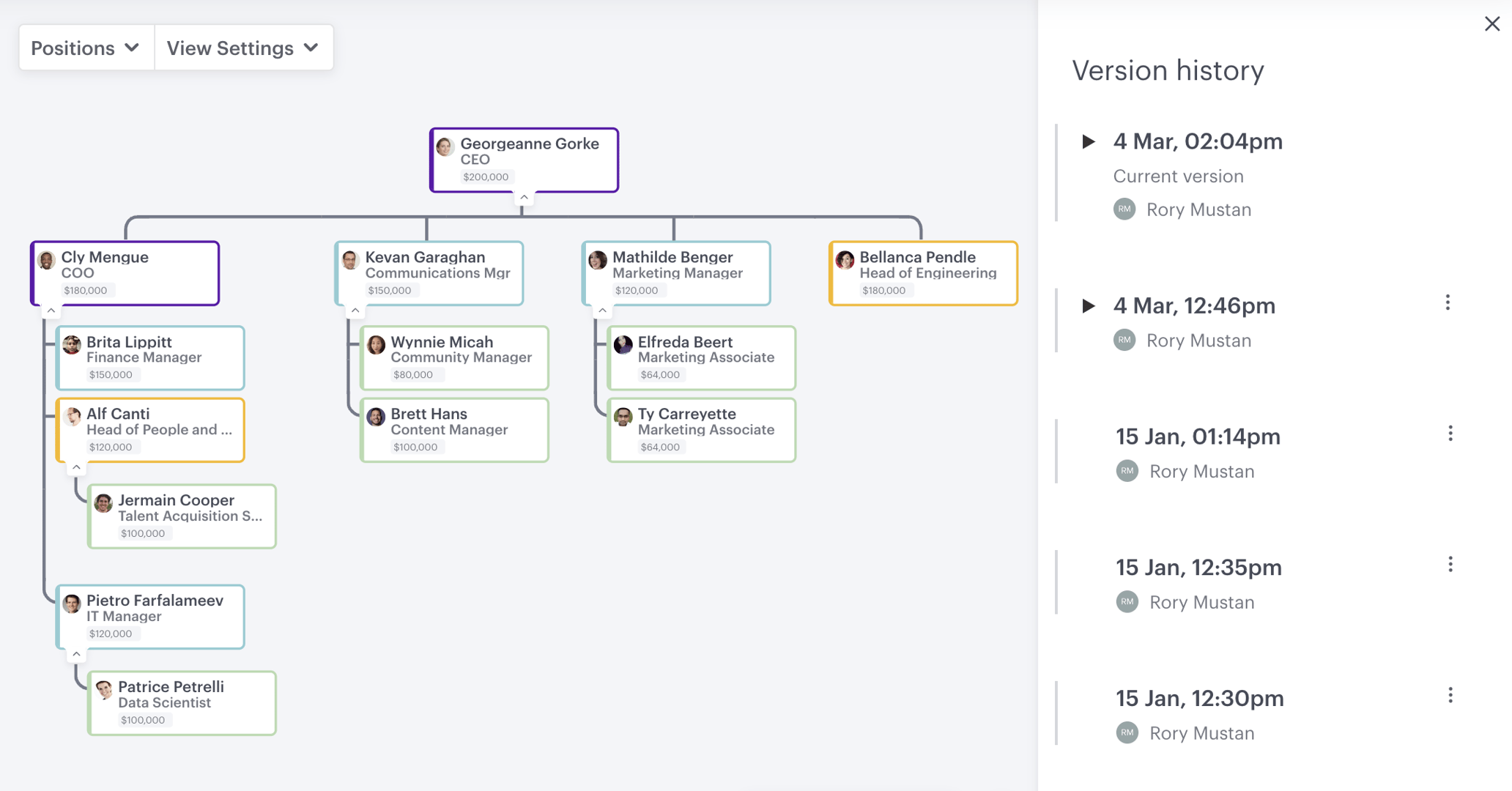Open options menu for 15 Jan, 01:14pm version
This screenshot has height=791, width=1512.
pos(1450,434)
